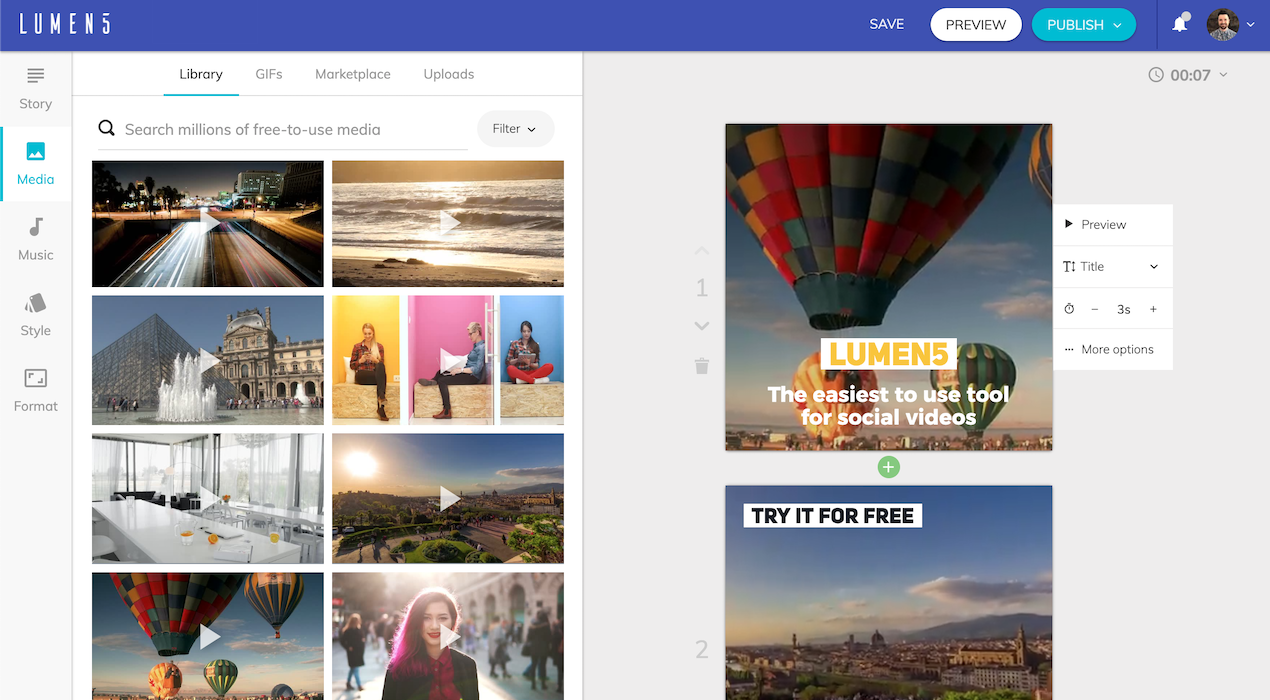1270x700 pixels.
Task: Click the slide number 2 label
Action: pos(702,649)
